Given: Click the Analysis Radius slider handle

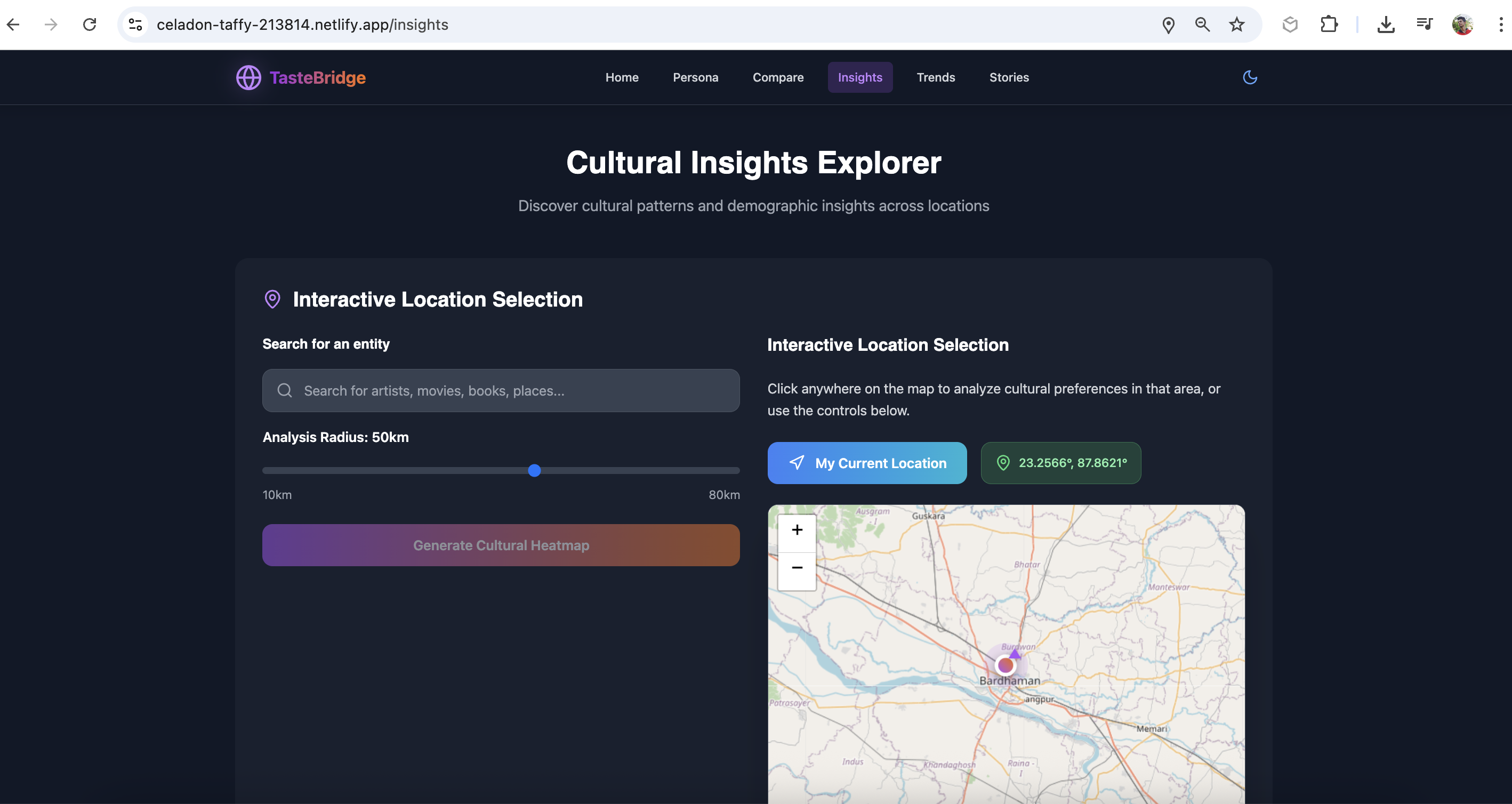Looking at the screenshot, I should [x=534, y=471].
